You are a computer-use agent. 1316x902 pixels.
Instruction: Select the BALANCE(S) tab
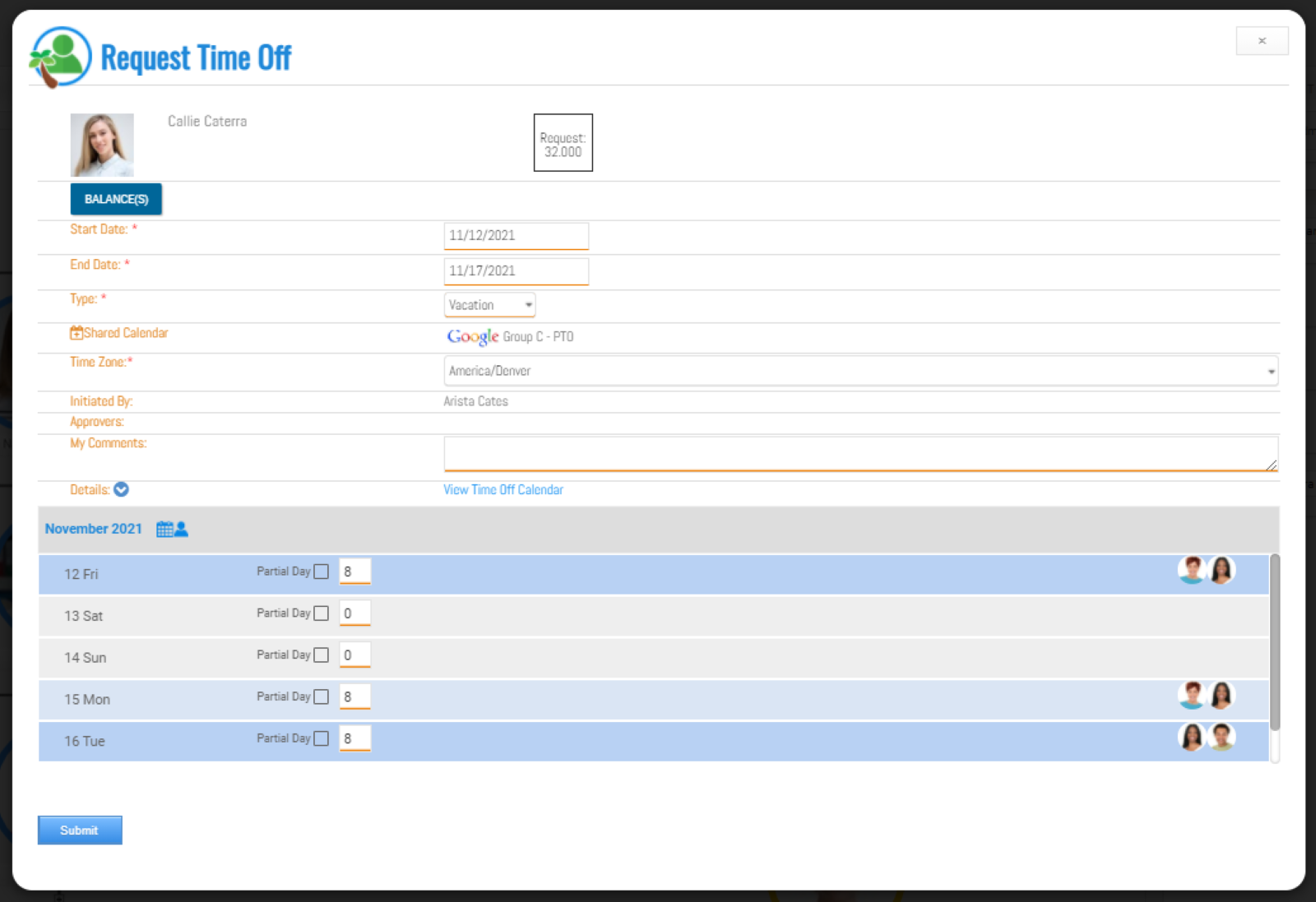click(x=115, y=198)
